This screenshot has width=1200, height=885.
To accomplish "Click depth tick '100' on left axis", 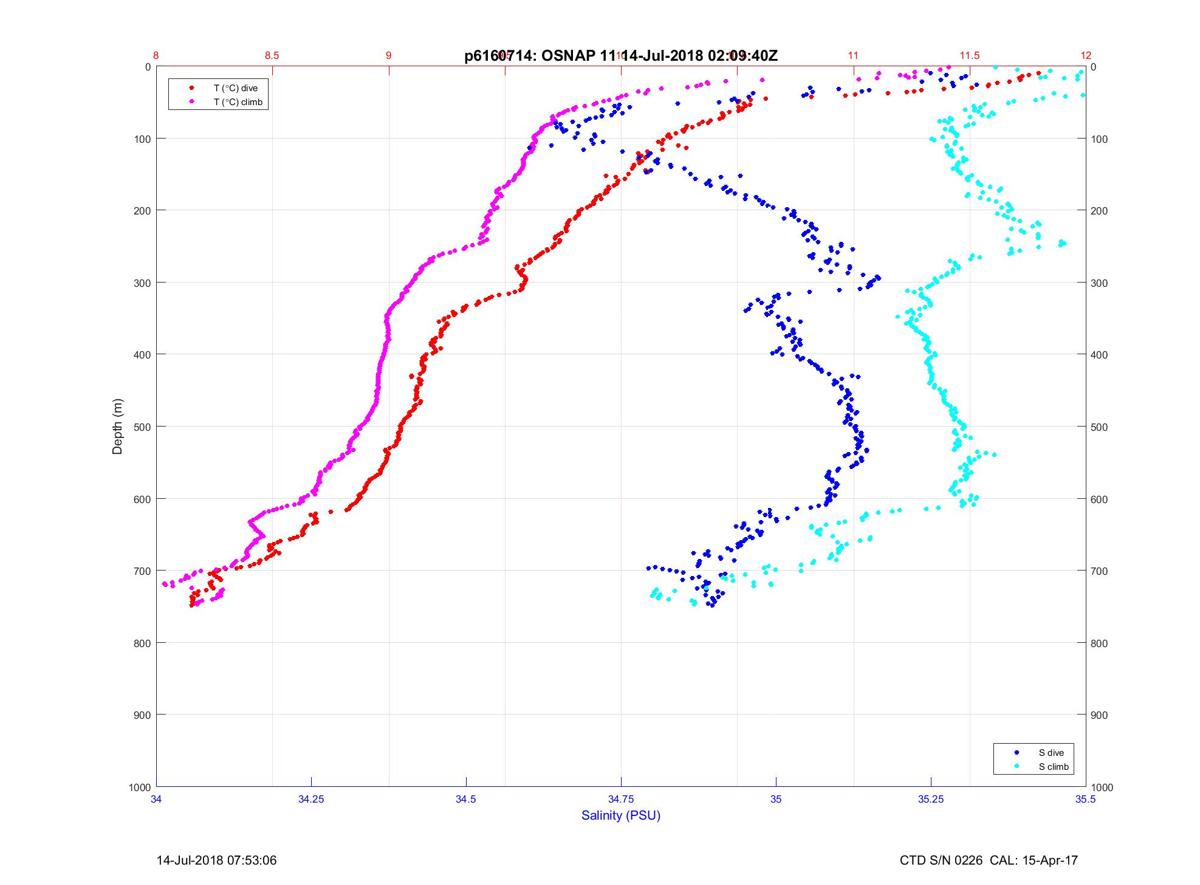I will click(141, 138).
